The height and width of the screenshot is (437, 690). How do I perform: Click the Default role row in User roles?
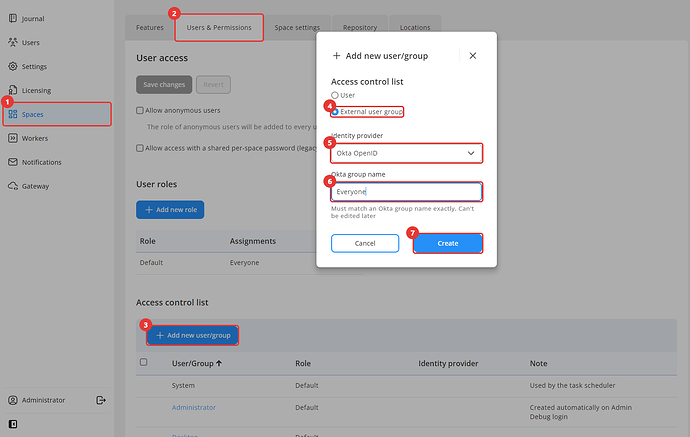point(250,263)
